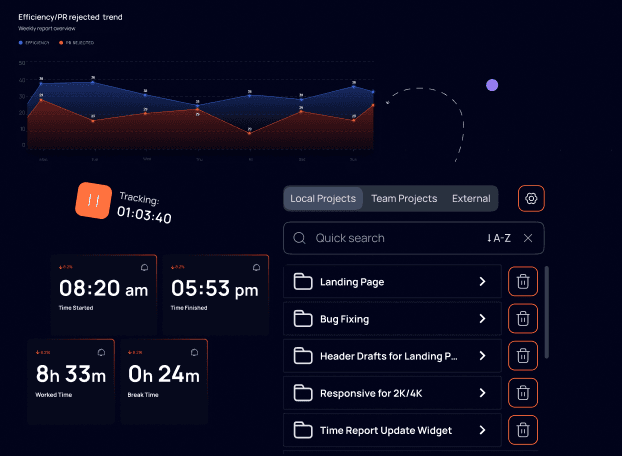Click the Landing Page folder icon
Image resolution: width=622 pixels, height=456 pixels.
303,282
